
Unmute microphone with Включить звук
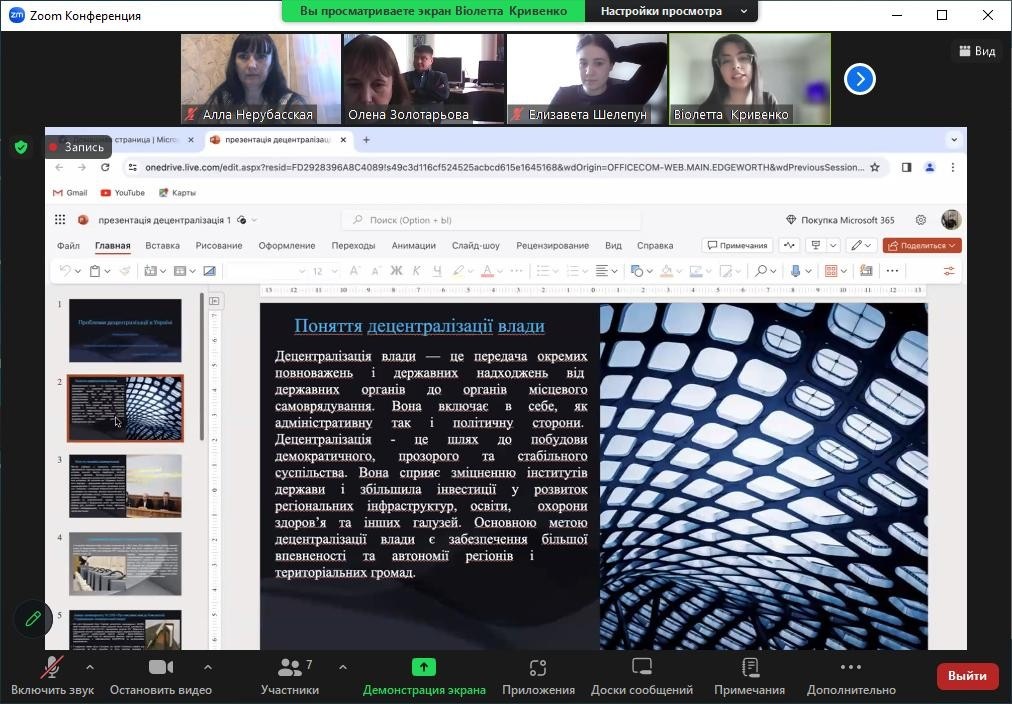52,676
